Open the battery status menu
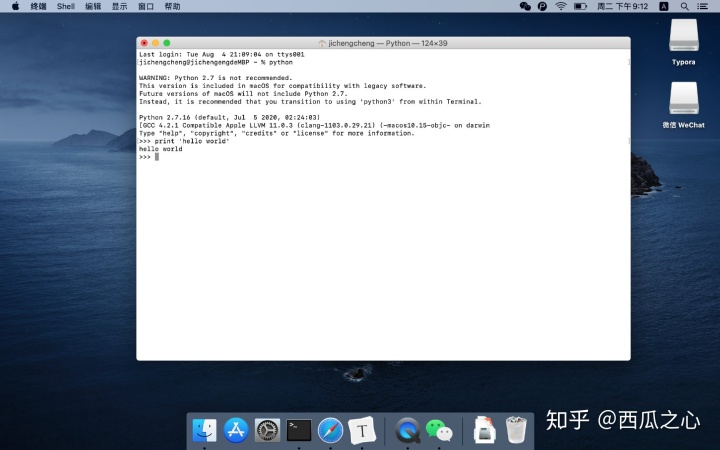This screenshot has height=450, width=720. coord(580,6)
